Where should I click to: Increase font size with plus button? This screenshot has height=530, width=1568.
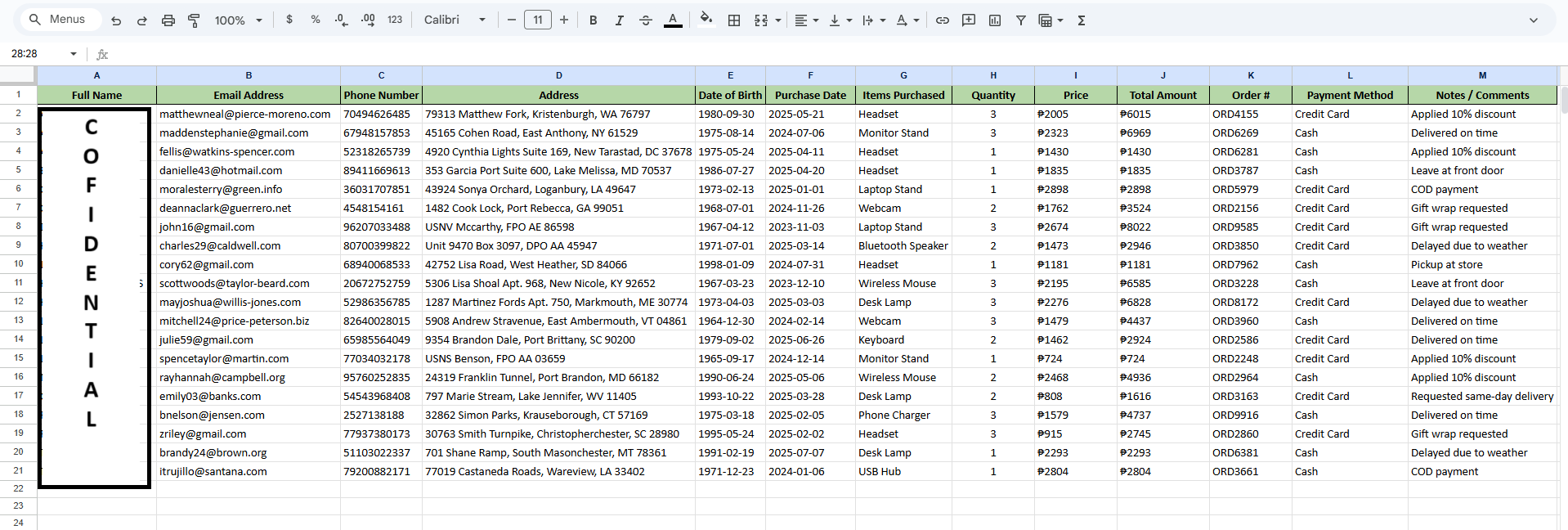pos(564,20)
